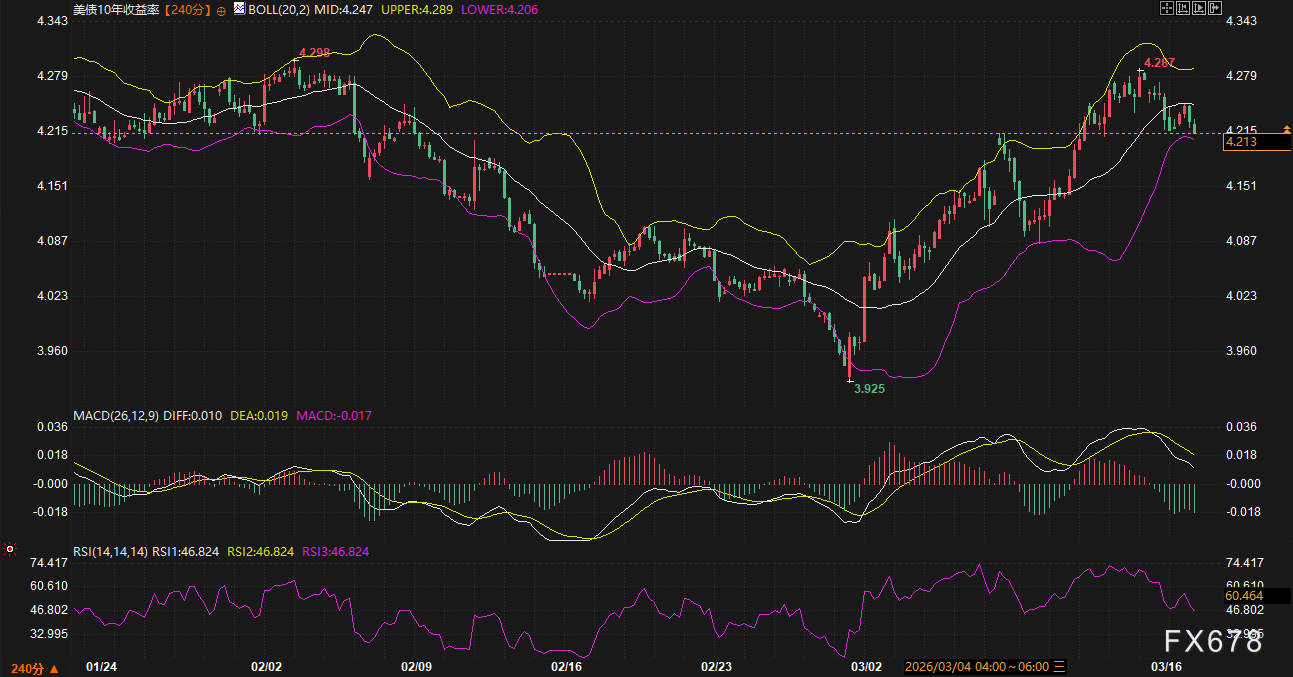Open the 240分 timeframe selector at bottom left

coord(34,667)
